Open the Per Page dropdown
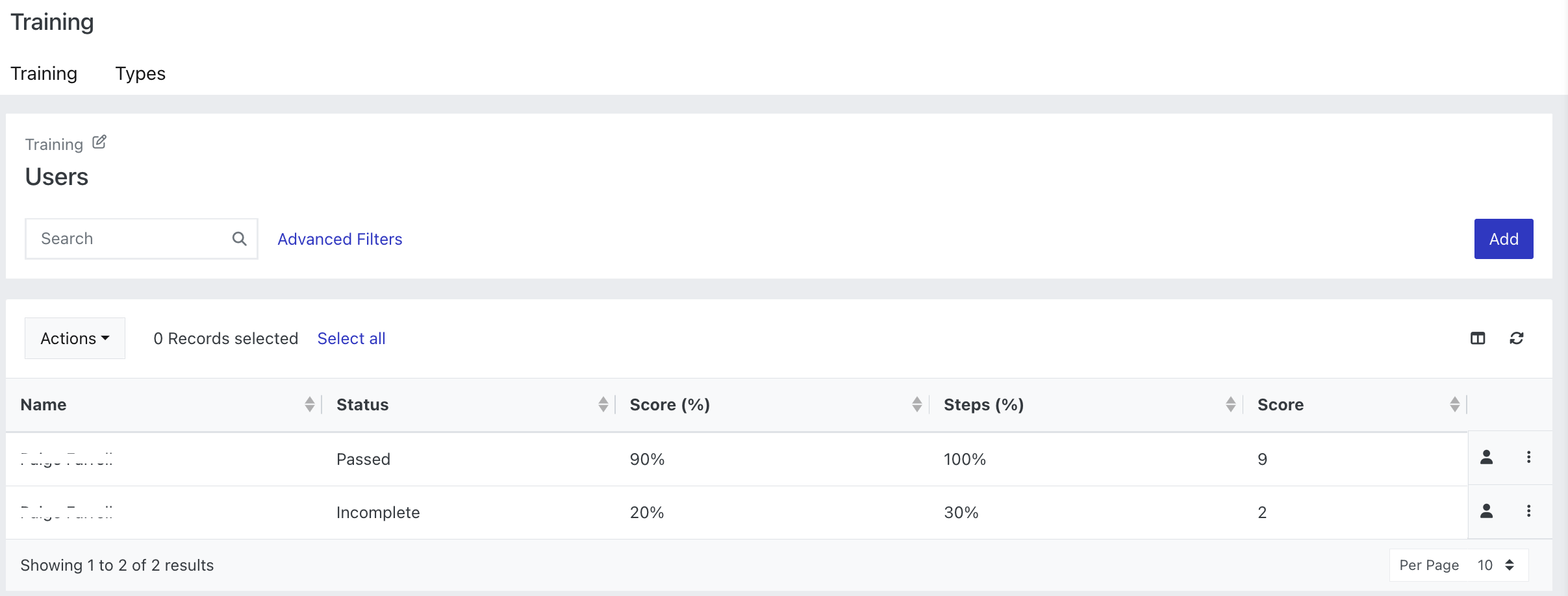This screenshot has width=1568, height=596. tap(1495, 565)
